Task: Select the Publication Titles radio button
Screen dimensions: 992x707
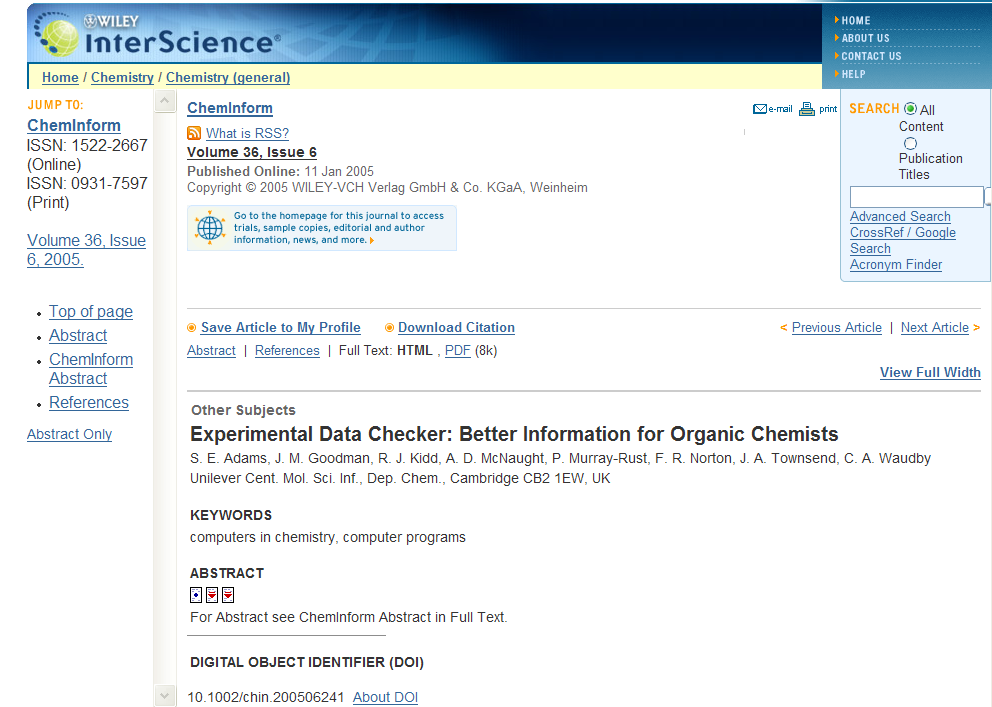Action: (x=910, y=143)
